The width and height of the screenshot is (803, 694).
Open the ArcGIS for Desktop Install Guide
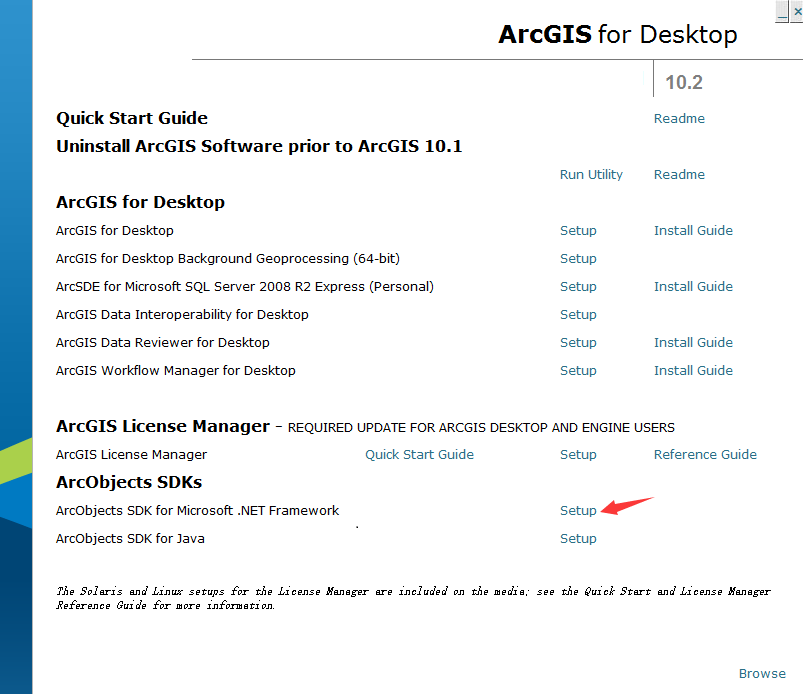[x=693, y=230]
